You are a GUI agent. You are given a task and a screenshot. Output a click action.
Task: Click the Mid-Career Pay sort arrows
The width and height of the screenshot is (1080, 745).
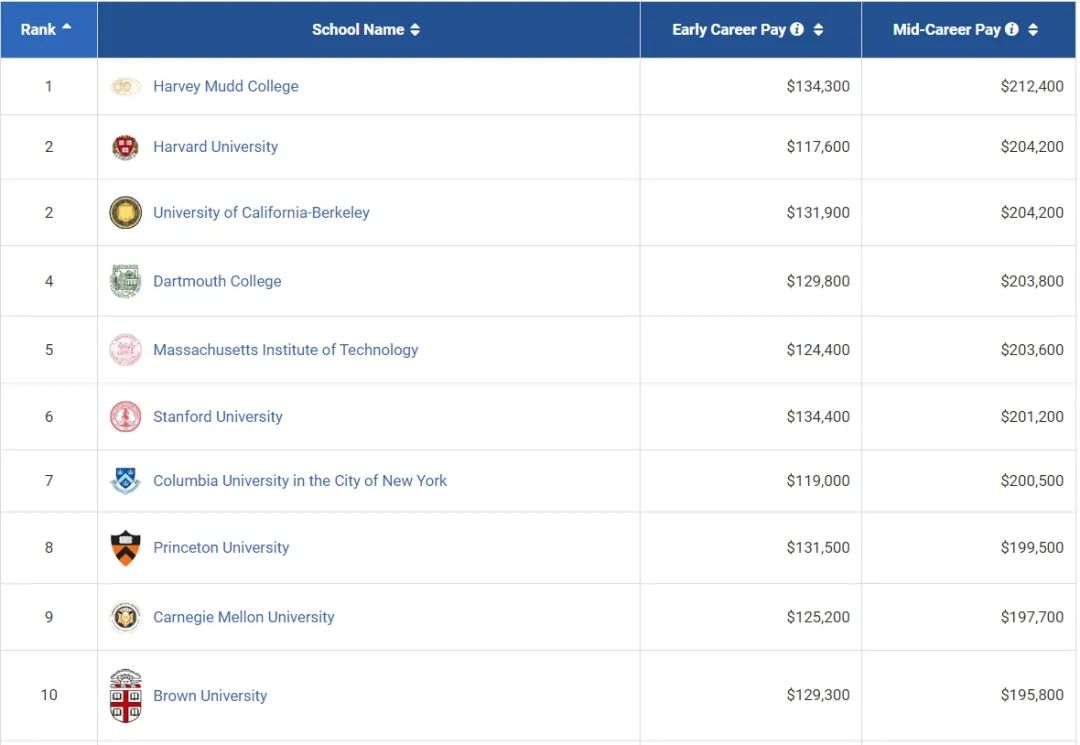coord(1033,30)
